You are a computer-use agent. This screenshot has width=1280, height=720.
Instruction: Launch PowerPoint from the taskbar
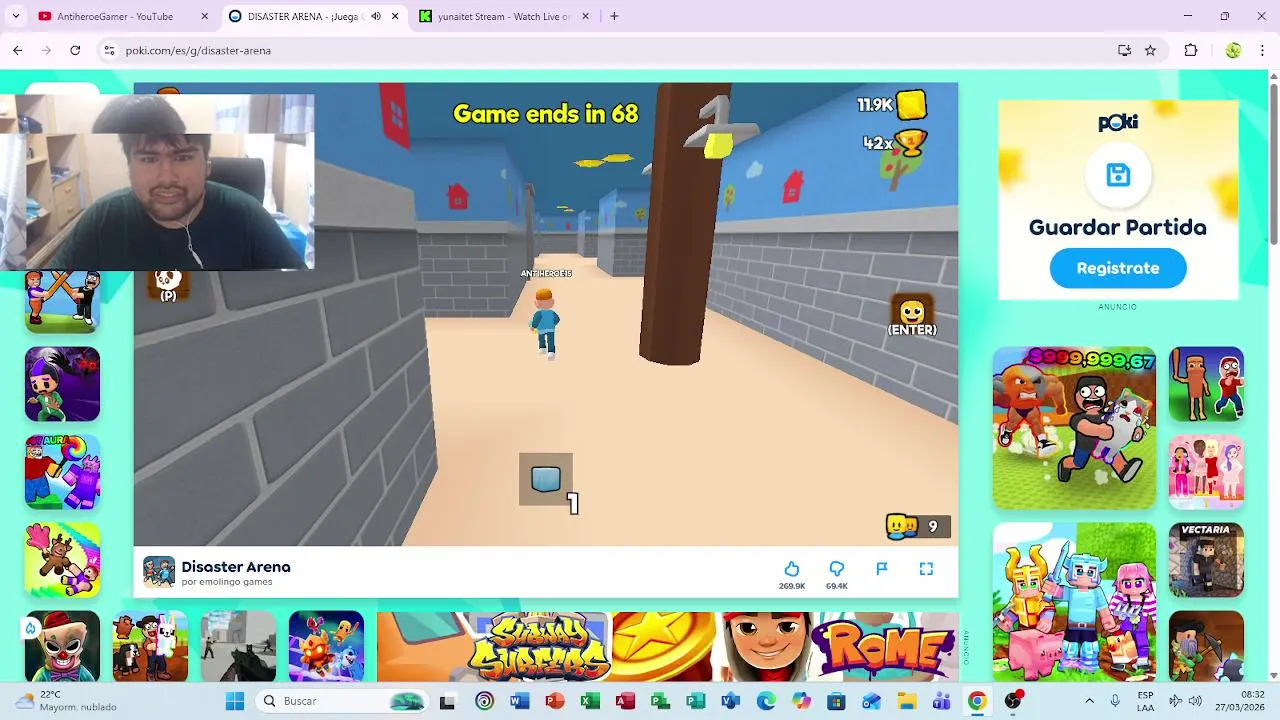(555, 701)
